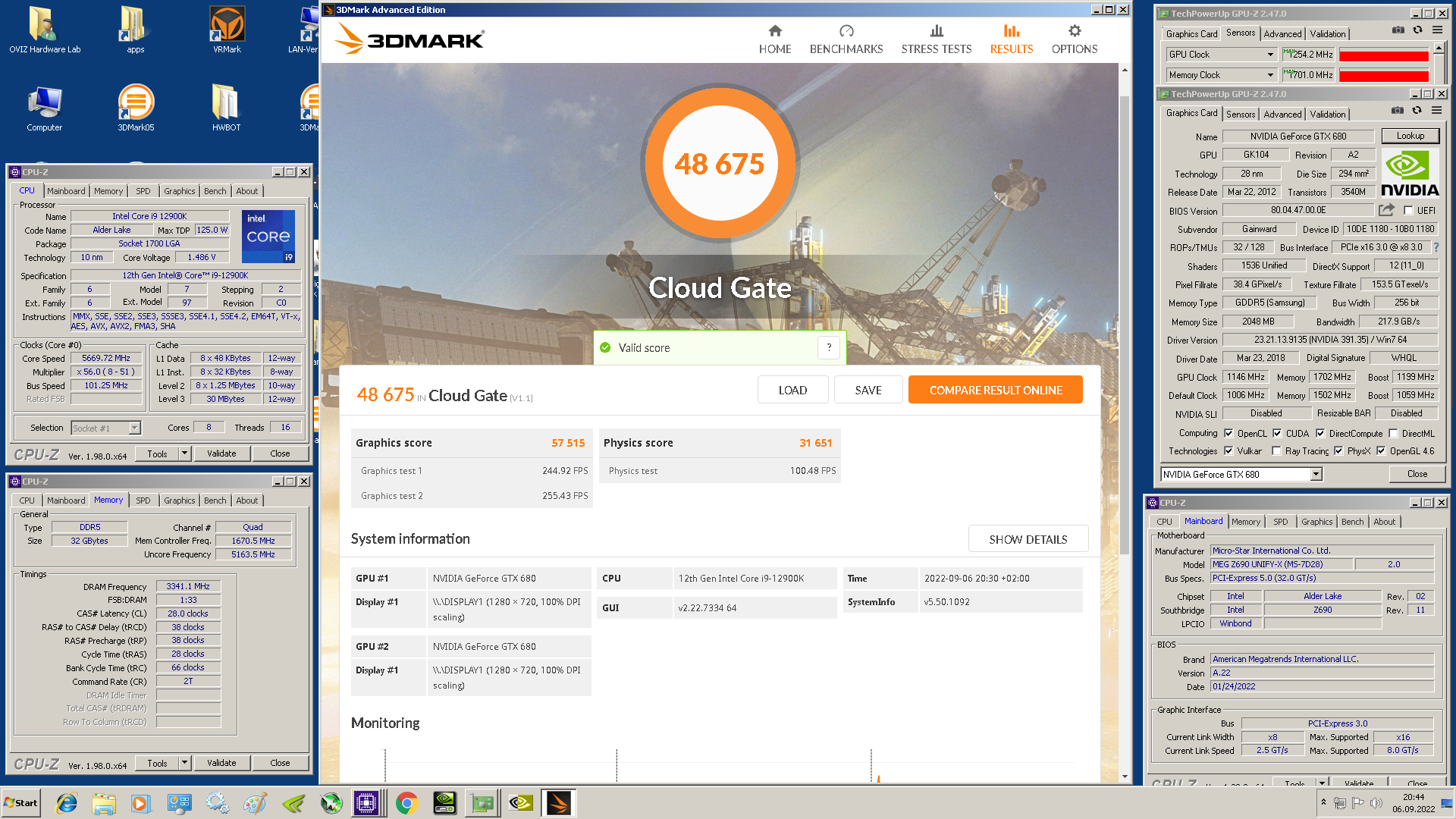Open Computer desktop icon
Image resolution: width=1456 pixels, height=819 pixels.
pyautogui.click(x=45, y=108)
